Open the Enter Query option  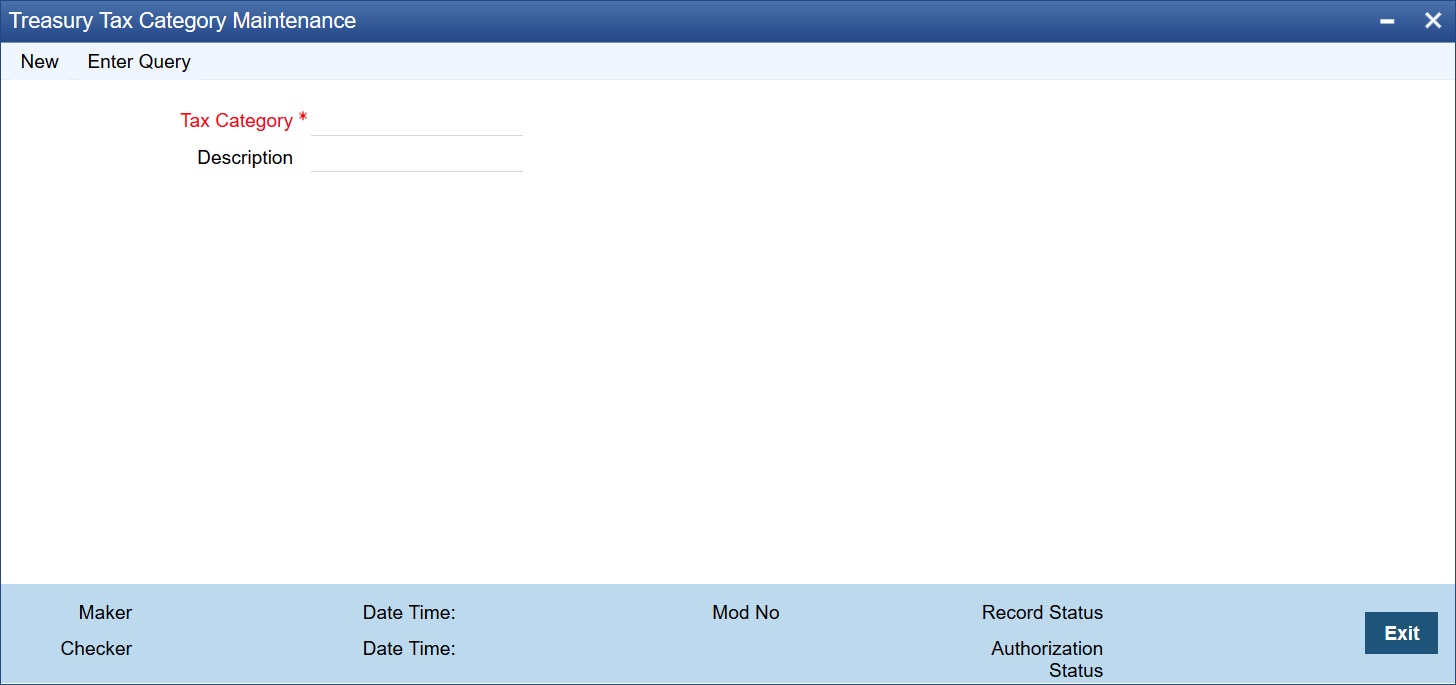tap(139, 62)
